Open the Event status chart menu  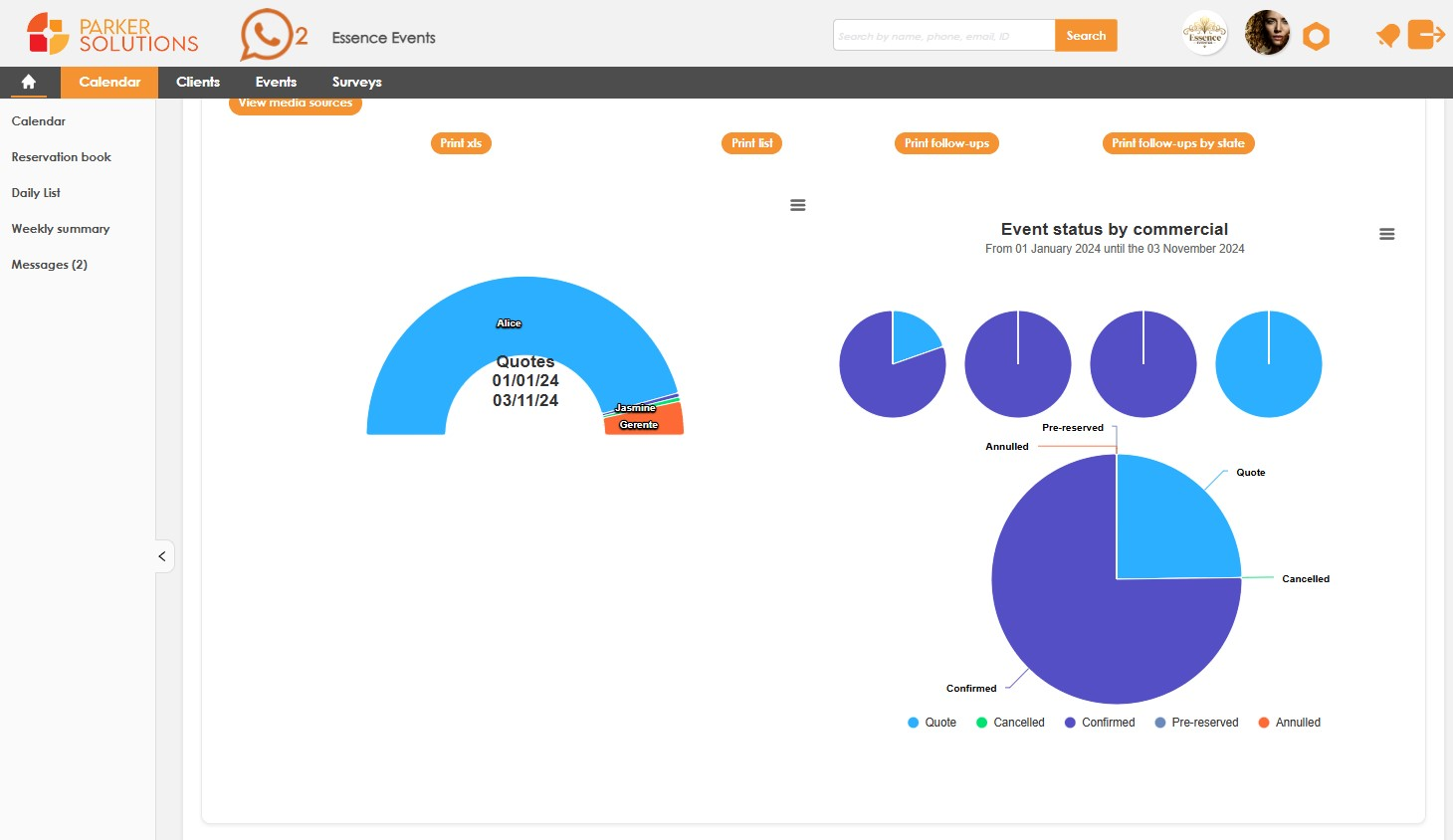[1387, 233]
